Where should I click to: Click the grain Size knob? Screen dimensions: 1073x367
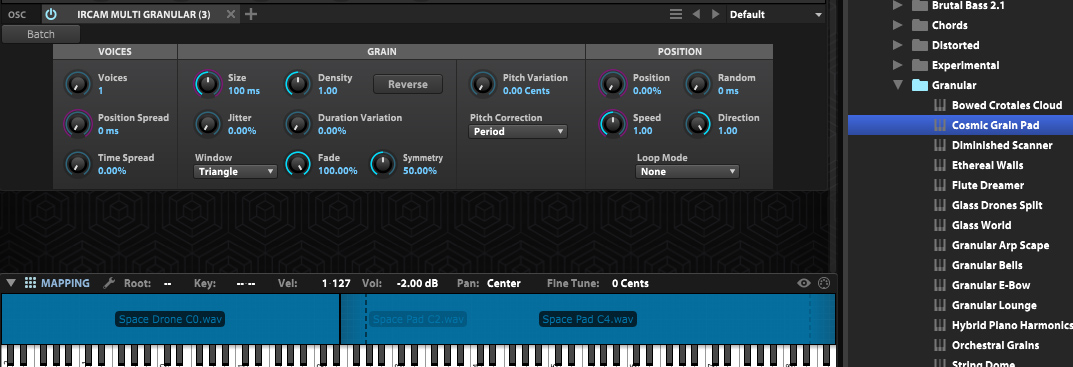tap(208, 84)
